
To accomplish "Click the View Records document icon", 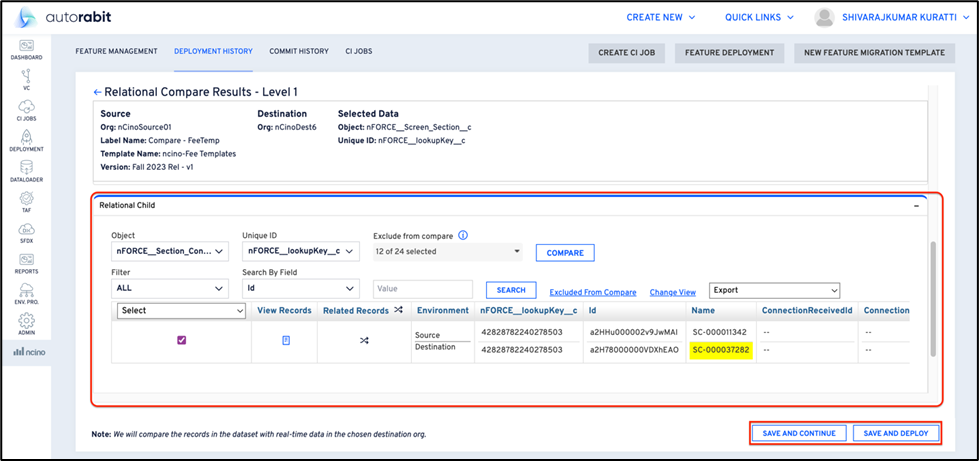I will click(285, 340).
